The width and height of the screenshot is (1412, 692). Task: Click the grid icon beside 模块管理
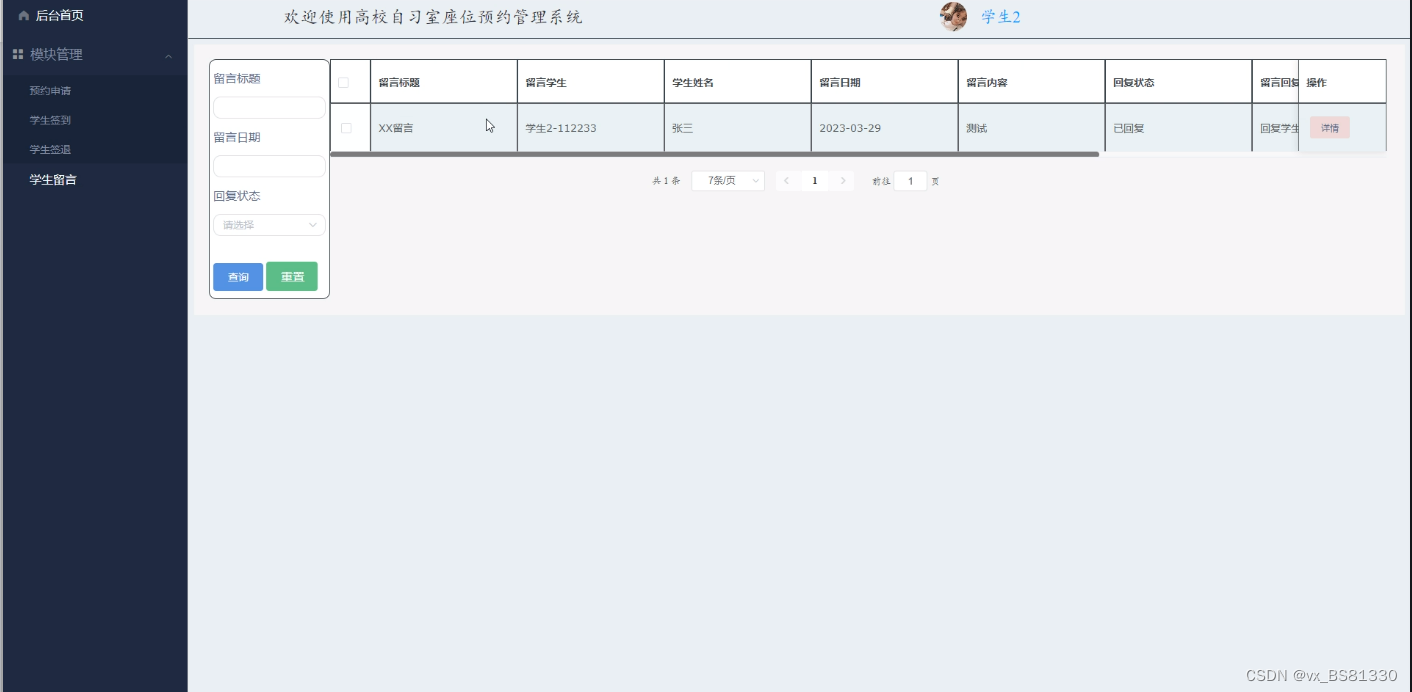point(18,54)
